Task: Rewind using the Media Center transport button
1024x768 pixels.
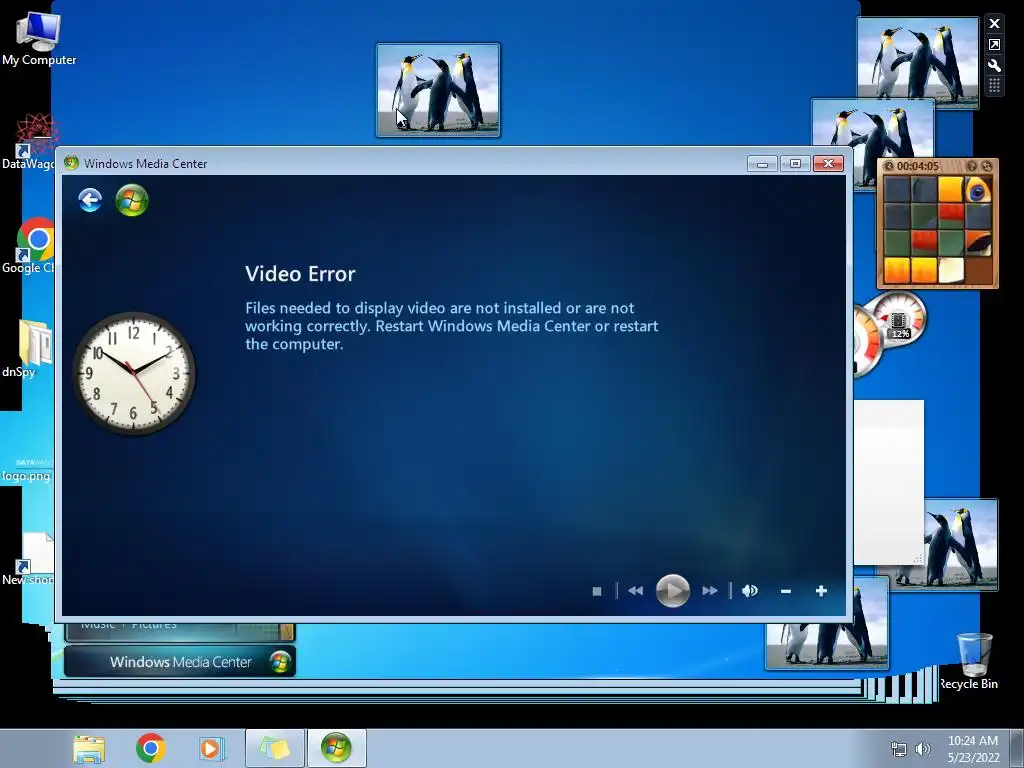Action: point(635,591)
